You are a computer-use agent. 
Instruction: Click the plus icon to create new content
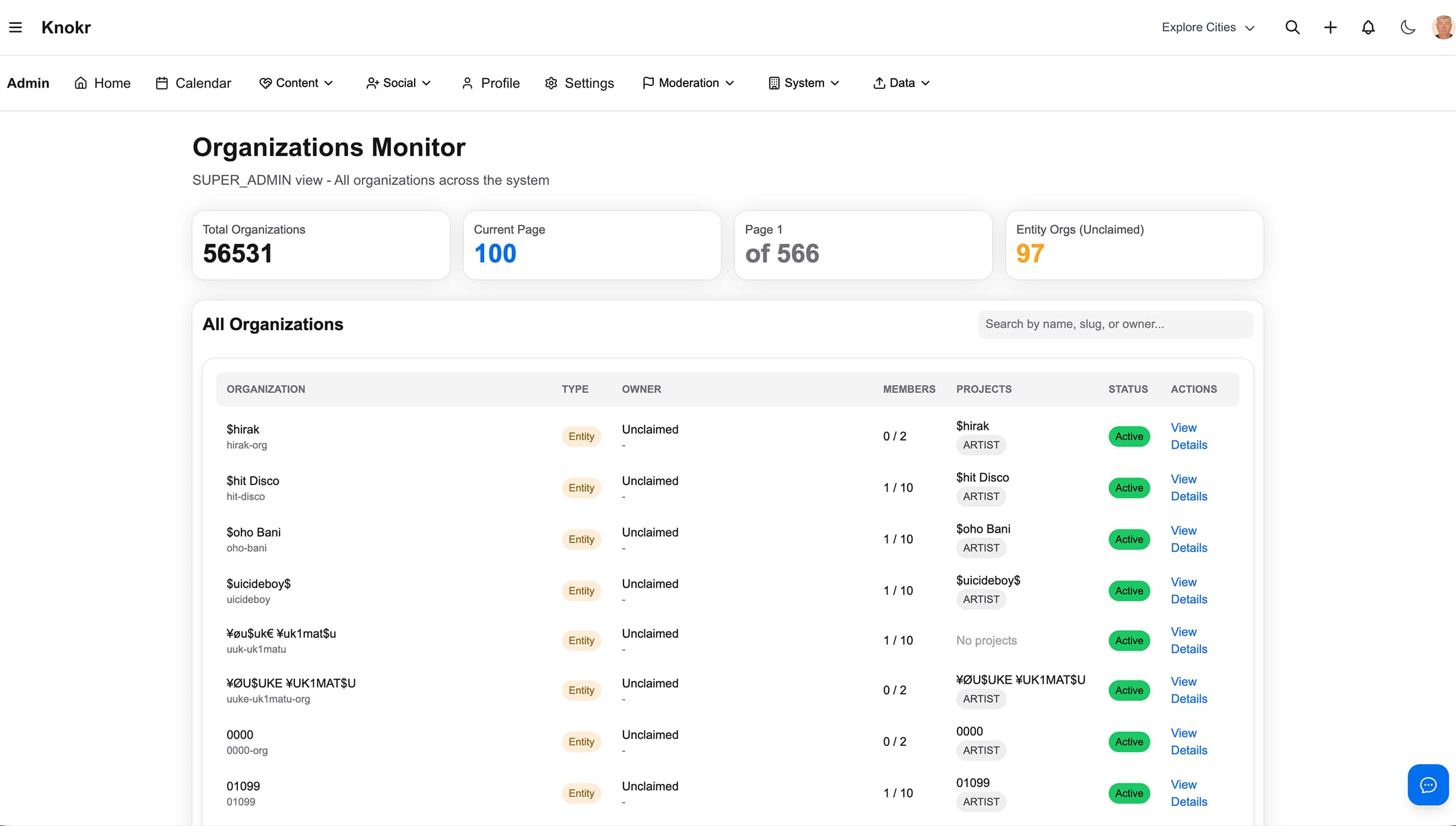click(1330, 27)
